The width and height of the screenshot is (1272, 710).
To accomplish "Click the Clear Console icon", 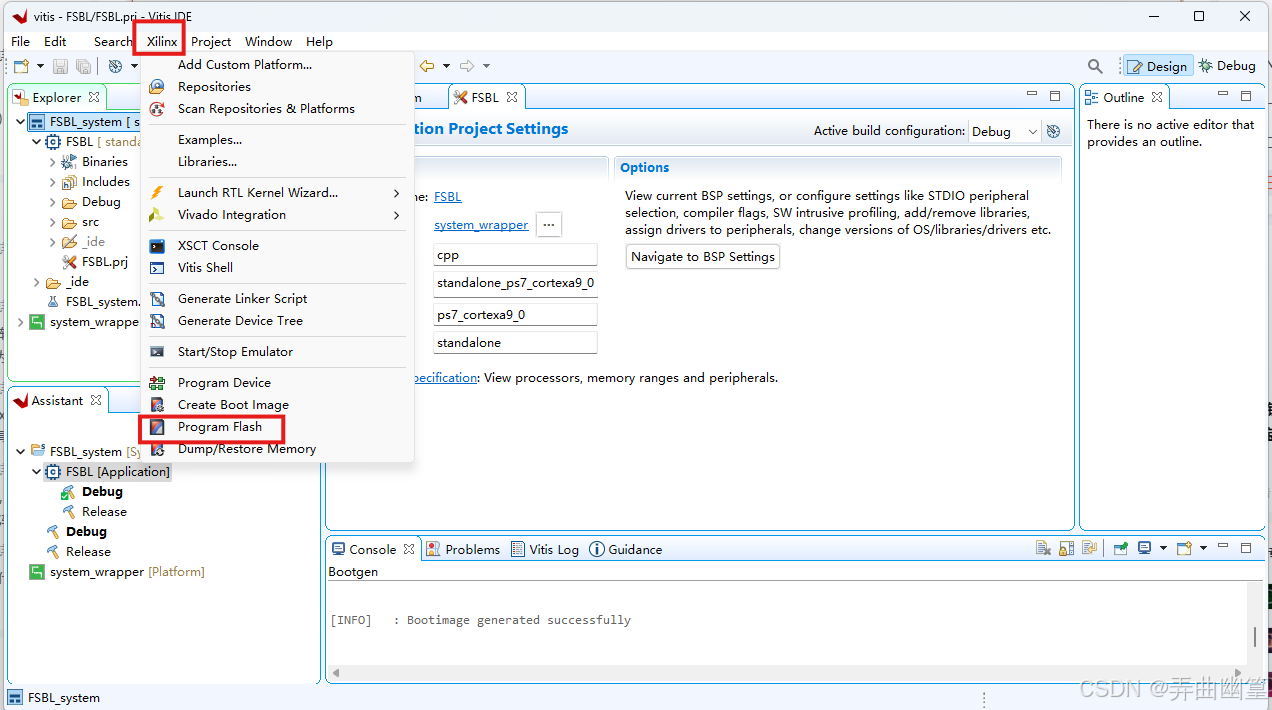I will coord(1043,548).
